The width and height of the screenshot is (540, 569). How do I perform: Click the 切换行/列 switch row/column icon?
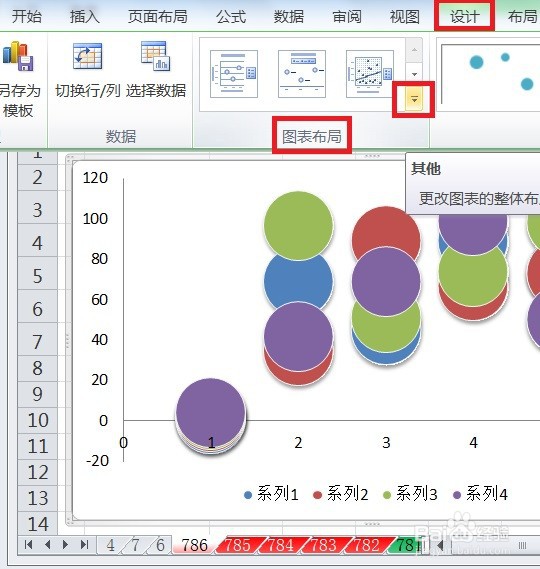87,56
